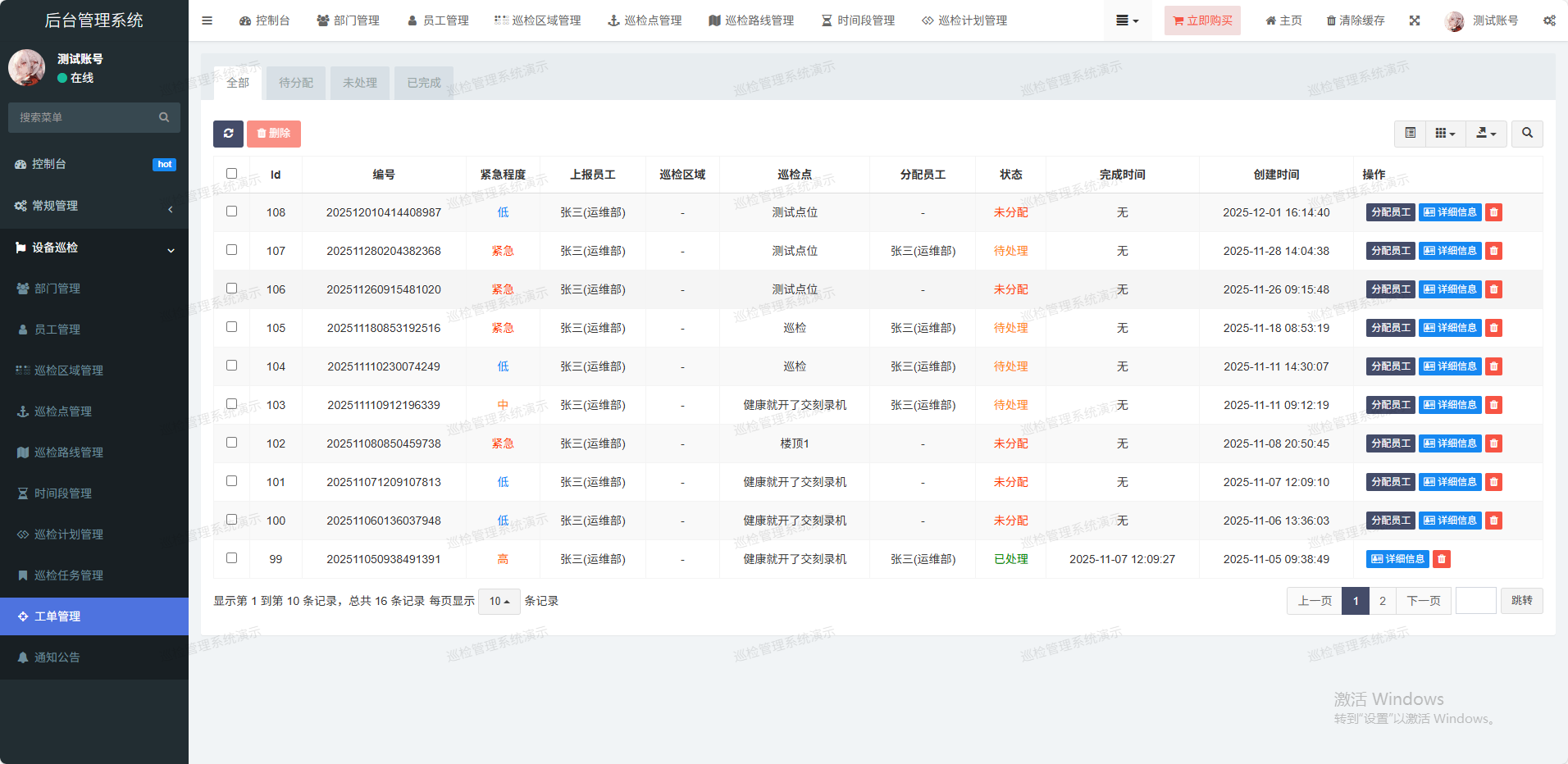The width and height of the screenshot is (1568, 764).
Task: Switch to the 待分配 tab
Action: pos(295,83)
